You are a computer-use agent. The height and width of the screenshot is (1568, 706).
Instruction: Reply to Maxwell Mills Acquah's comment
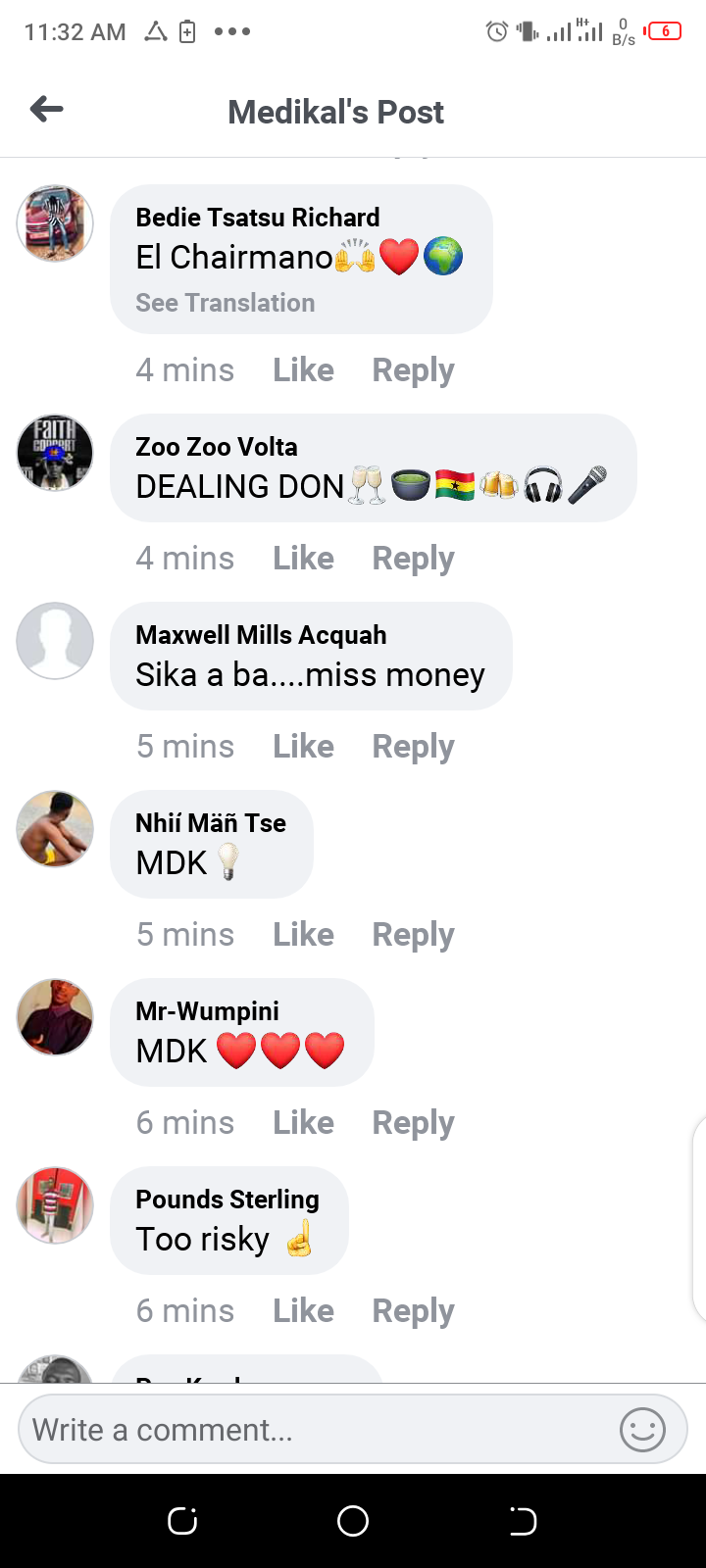point(413,747)
